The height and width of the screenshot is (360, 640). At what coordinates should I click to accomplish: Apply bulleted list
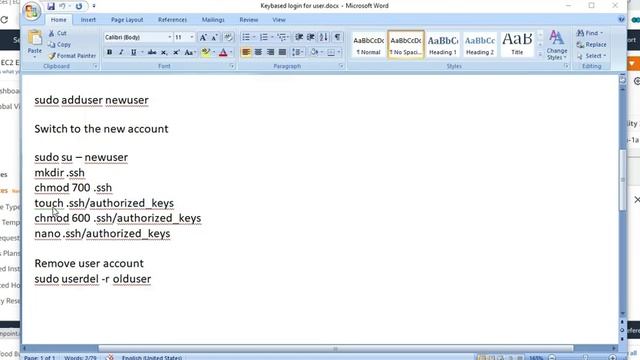(x=246, y=37)
